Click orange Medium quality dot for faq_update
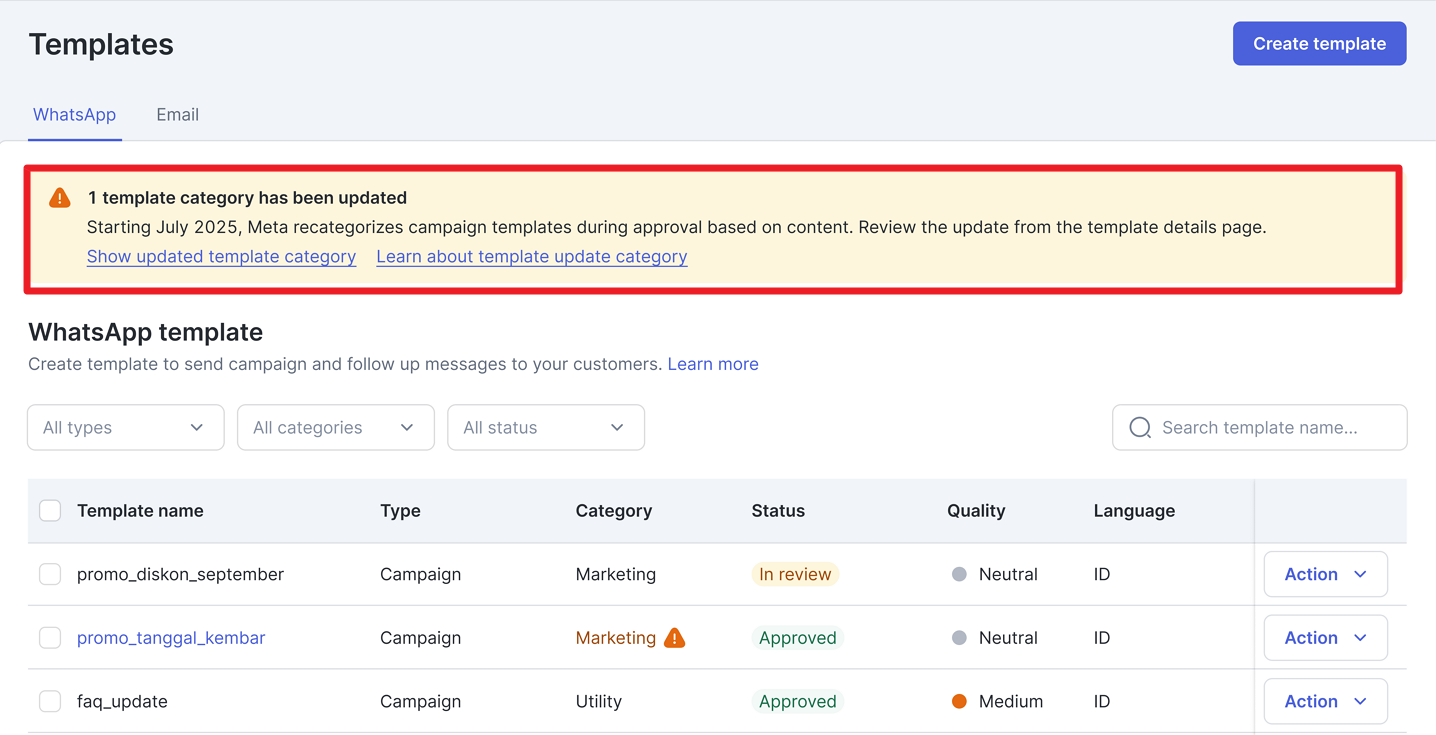Viewport: 1436px width, 735px height. tap(959, 702)
